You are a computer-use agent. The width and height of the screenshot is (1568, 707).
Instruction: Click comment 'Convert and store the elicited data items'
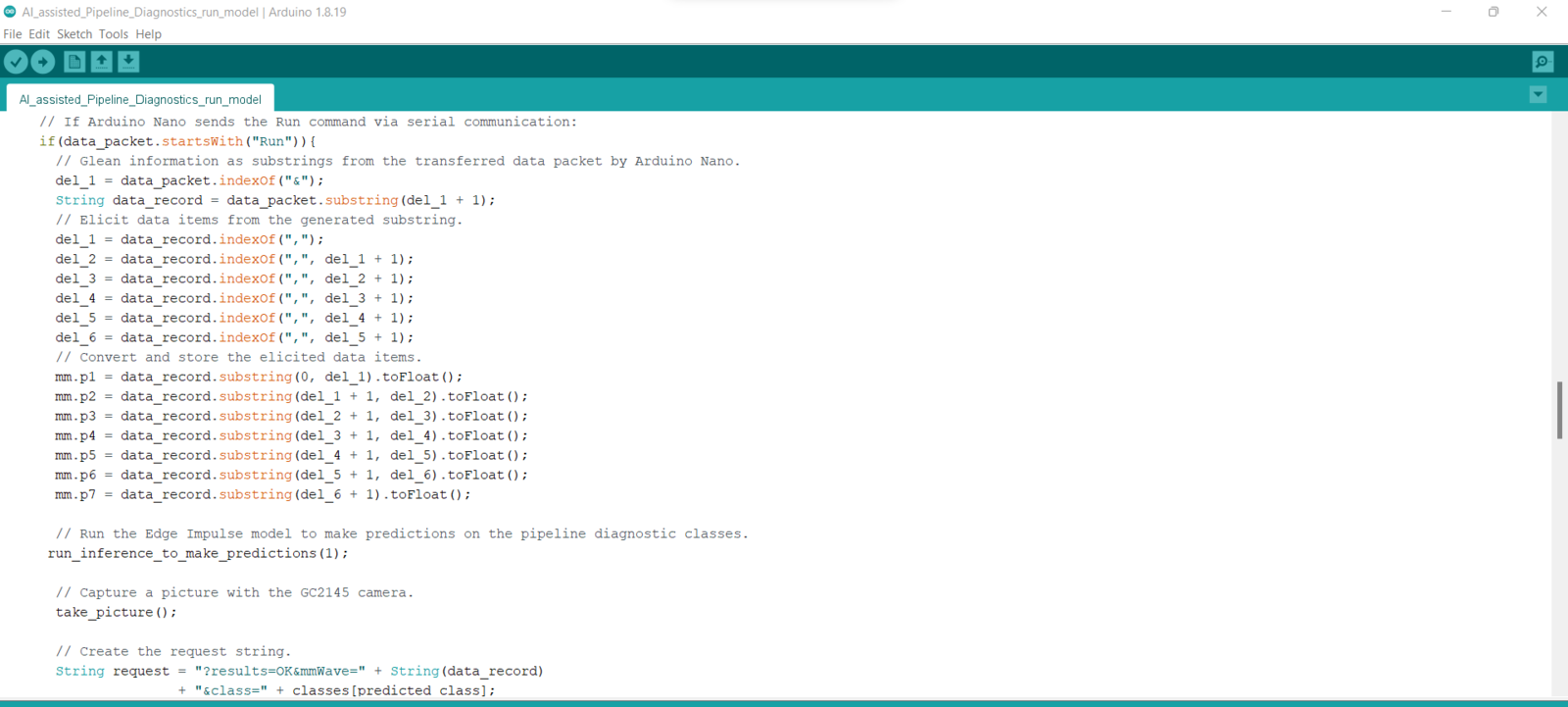[x=238, y=357]
